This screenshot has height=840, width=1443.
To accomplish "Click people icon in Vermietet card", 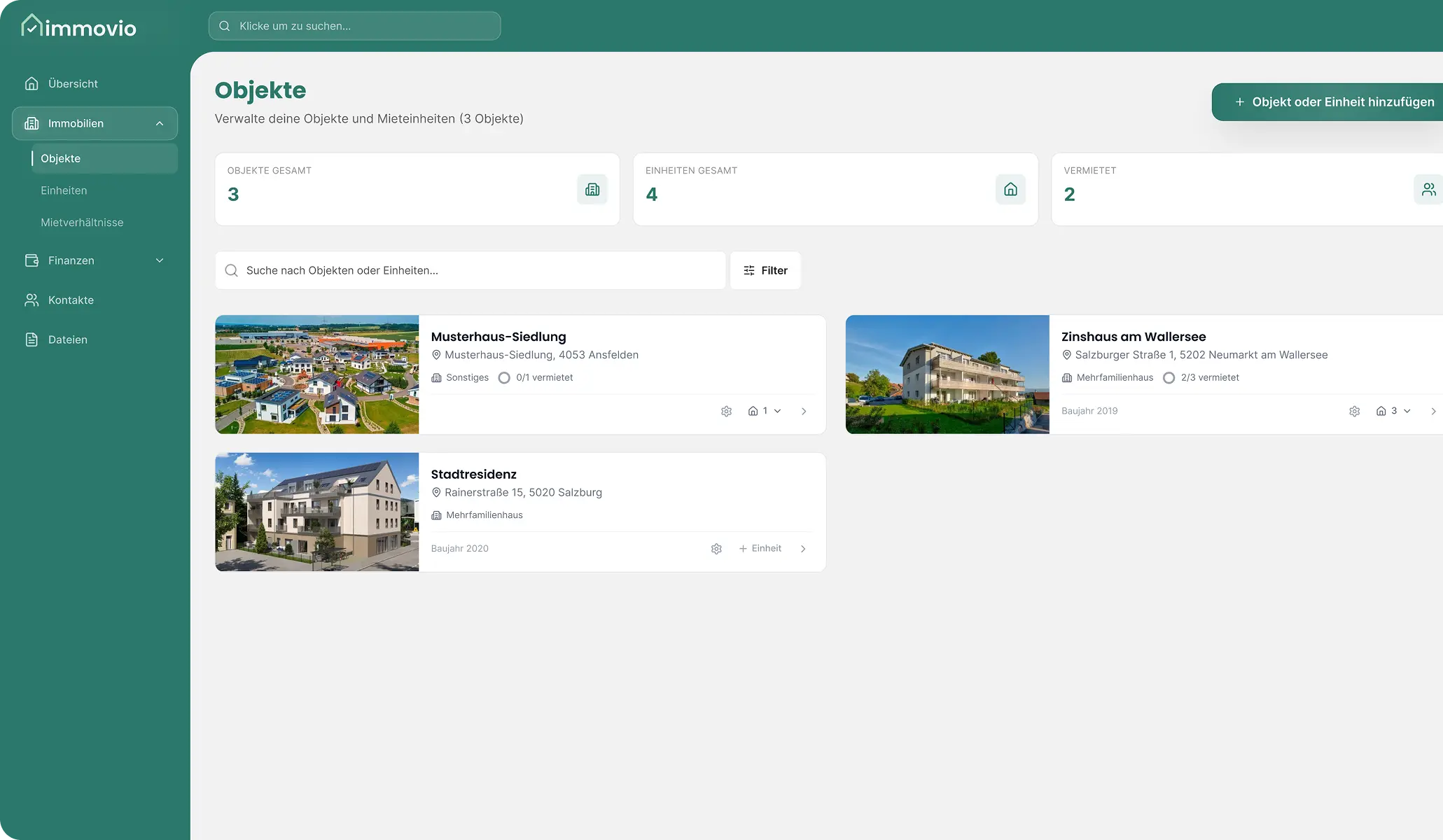I will [1428, 190].
